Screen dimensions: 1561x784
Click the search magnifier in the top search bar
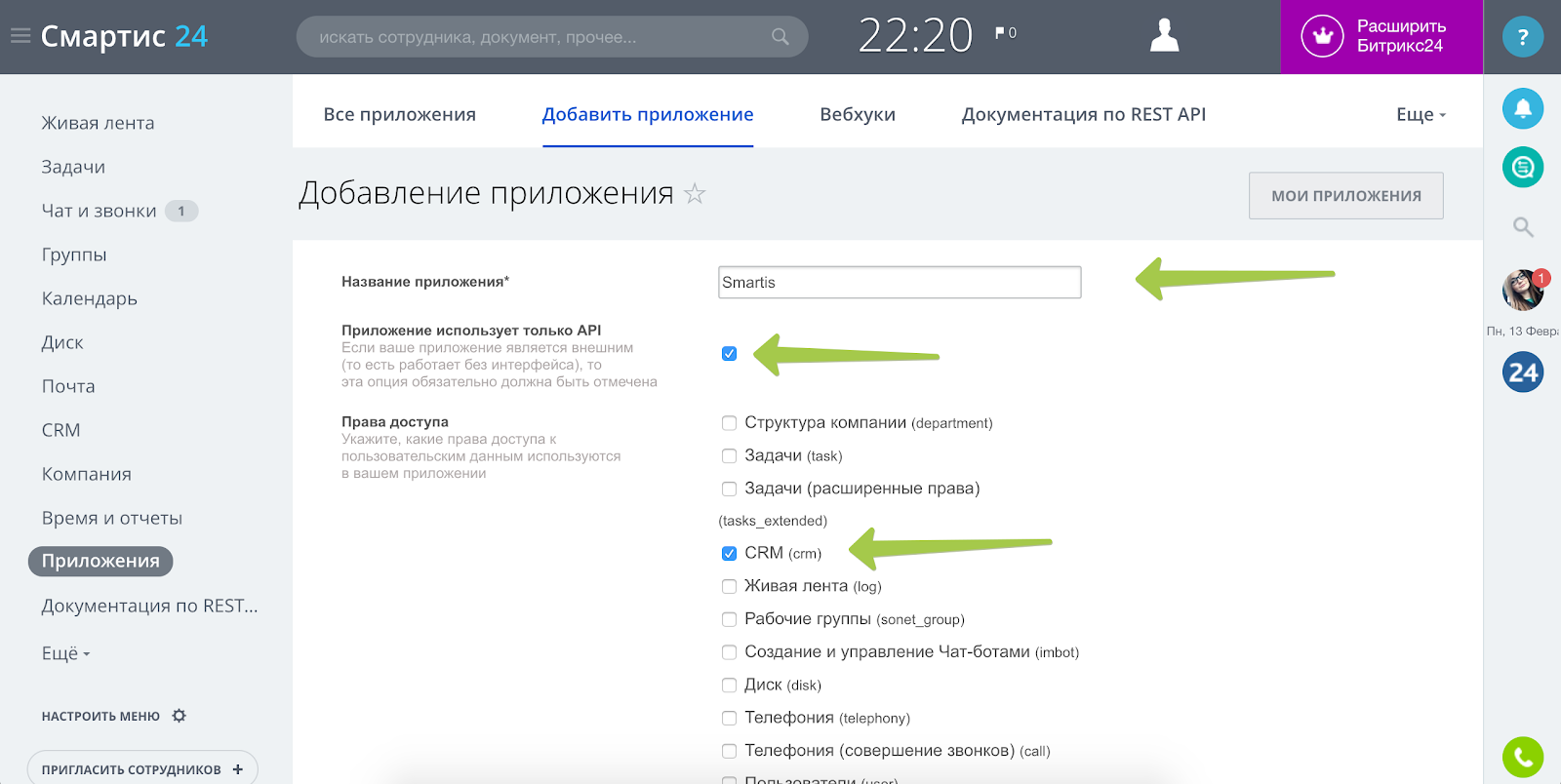pos(780,37)
